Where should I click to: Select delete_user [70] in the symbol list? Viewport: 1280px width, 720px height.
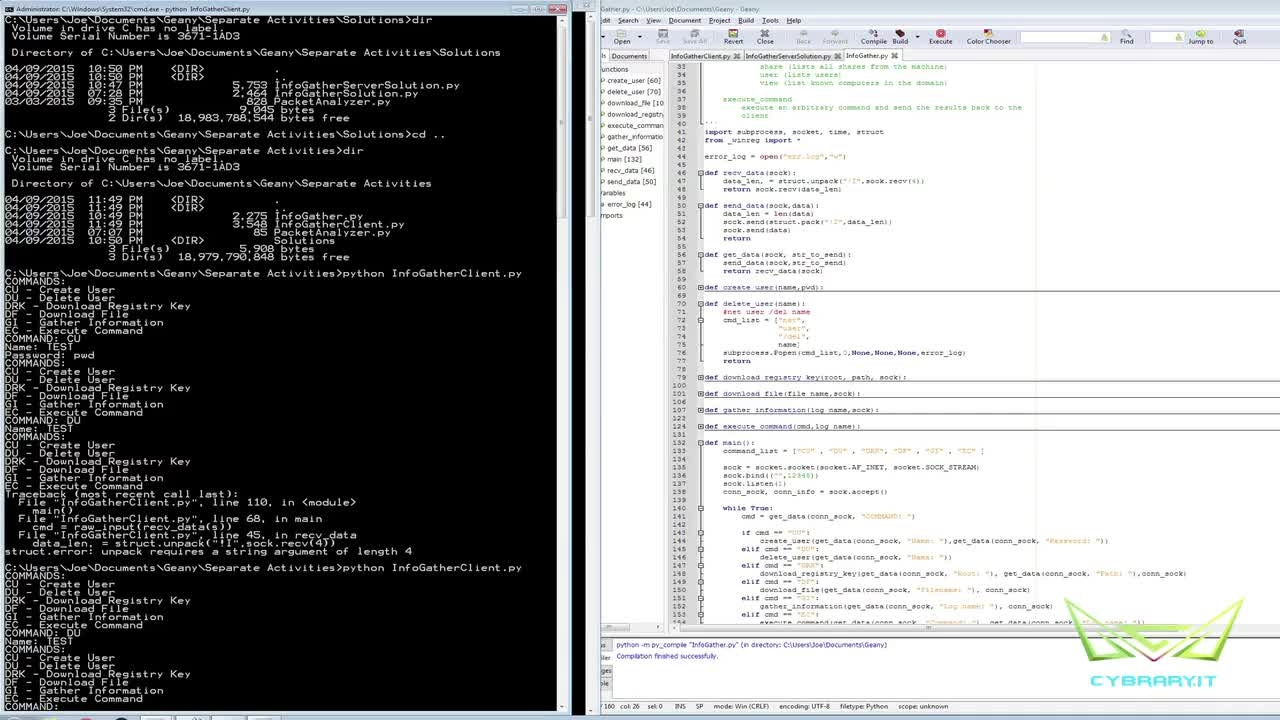(x=634, y=92)
